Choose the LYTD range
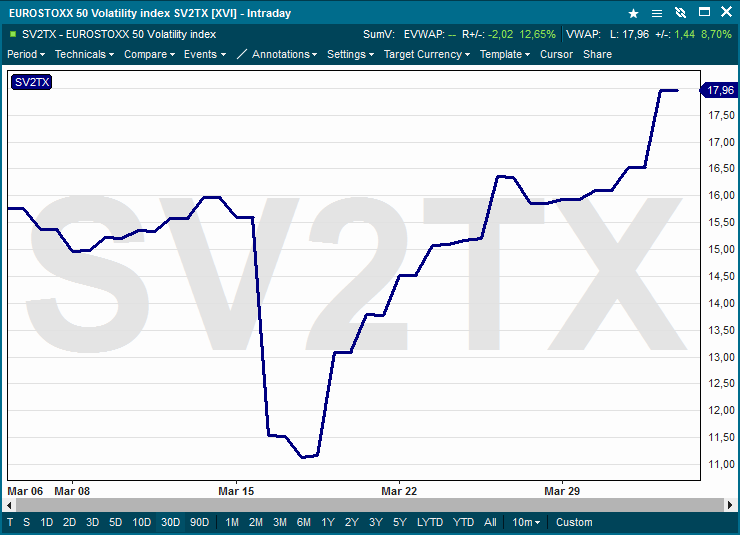 430,522
